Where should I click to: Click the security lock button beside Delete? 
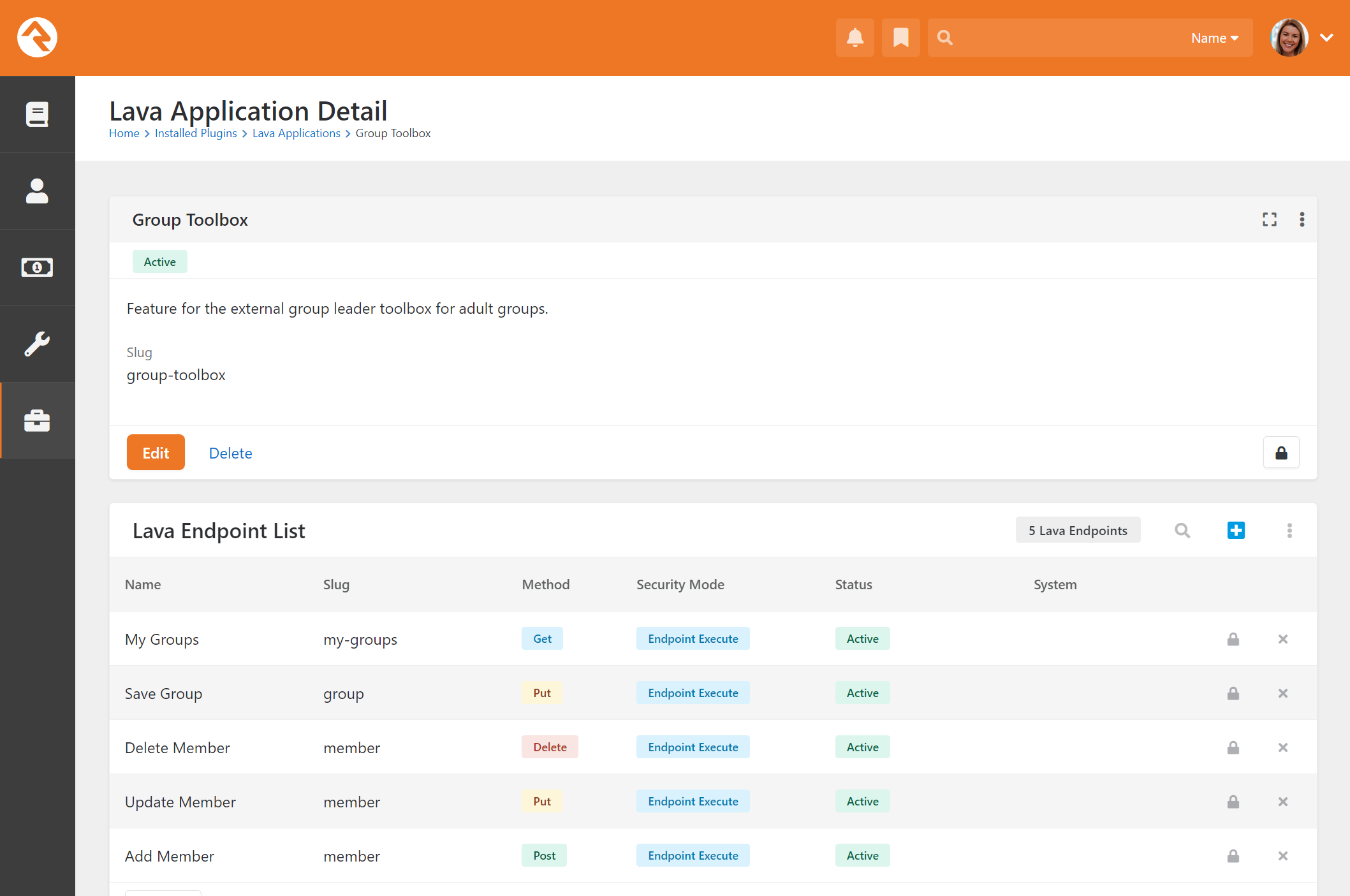click(1280, 453)
